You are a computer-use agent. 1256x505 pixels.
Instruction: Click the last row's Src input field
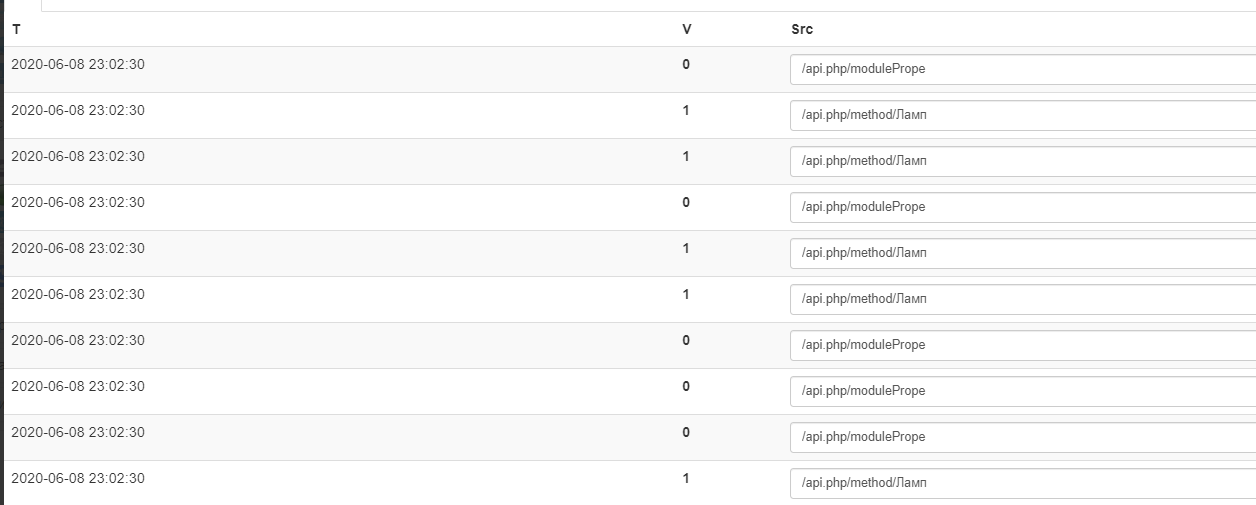1020,484
